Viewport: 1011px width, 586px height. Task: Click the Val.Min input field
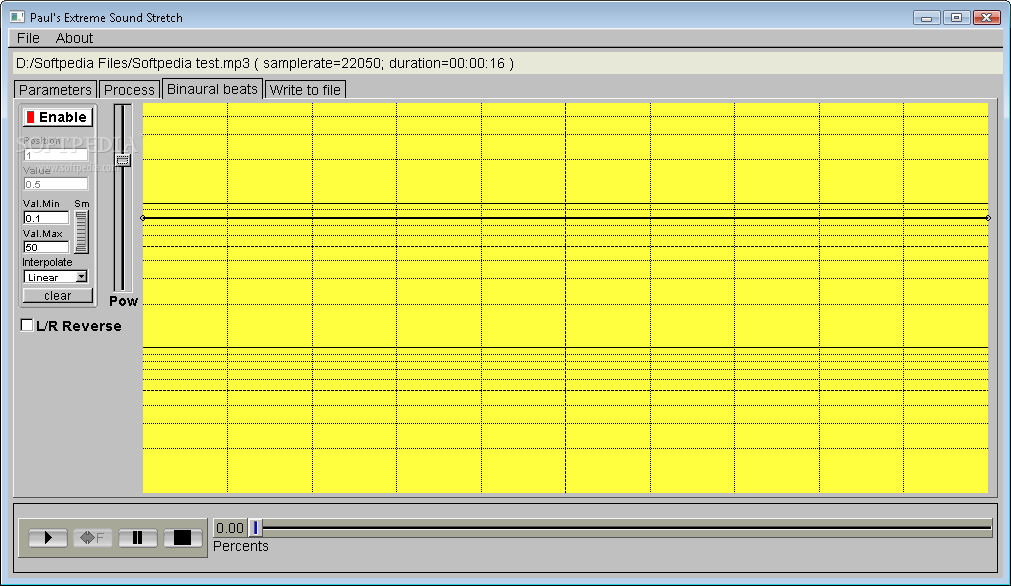tap(46, 219)
